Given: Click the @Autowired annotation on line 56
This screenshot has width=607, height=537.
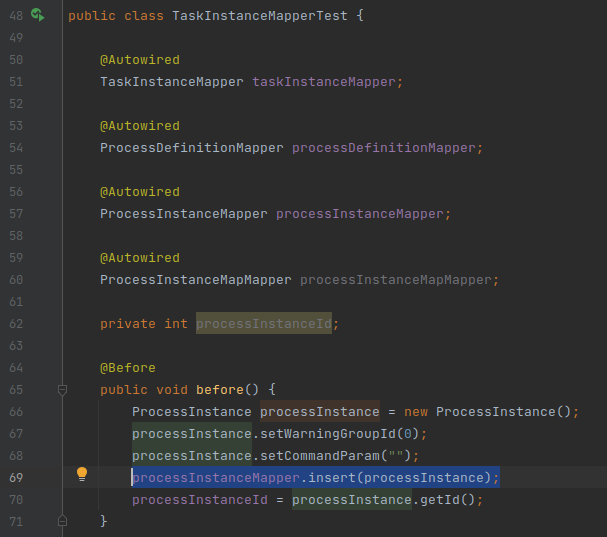Looking at the screenshot, I should pos(140,192).
